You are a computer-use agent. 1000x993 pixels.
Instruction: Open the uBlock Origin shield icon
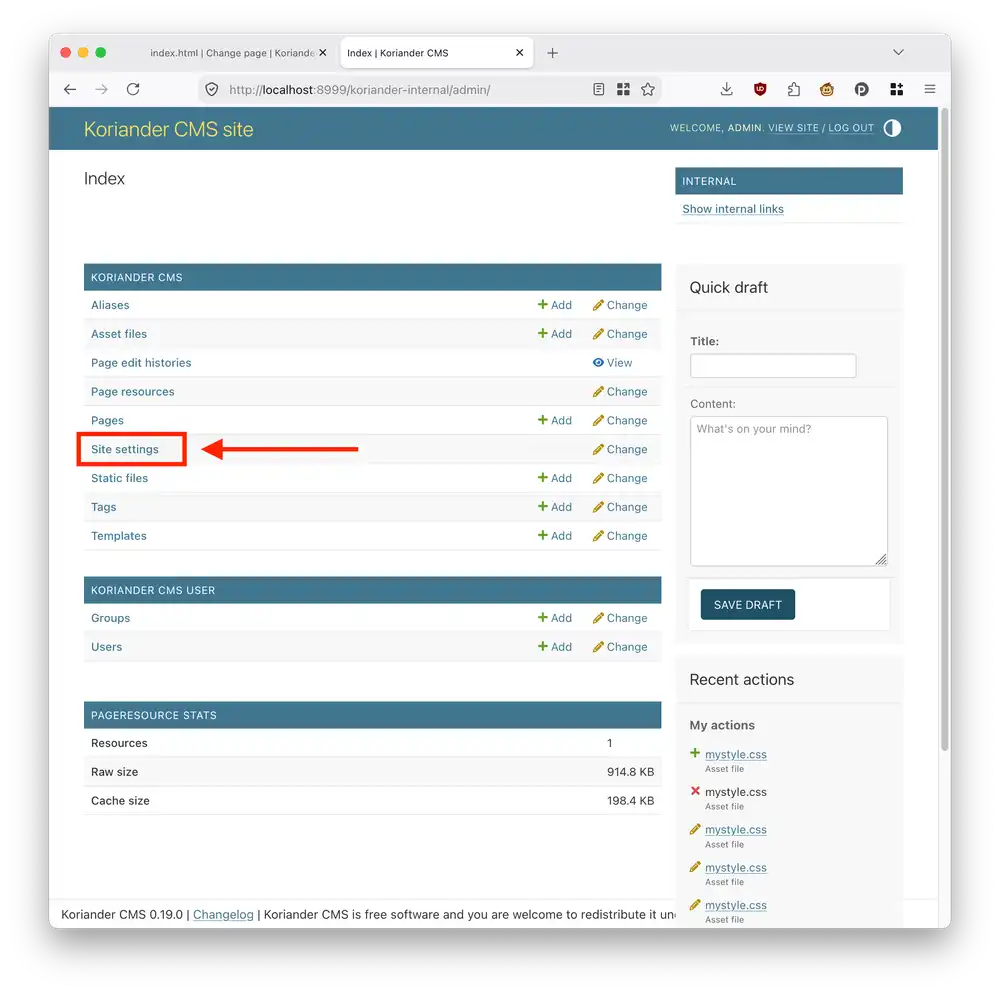coord(760,89)
